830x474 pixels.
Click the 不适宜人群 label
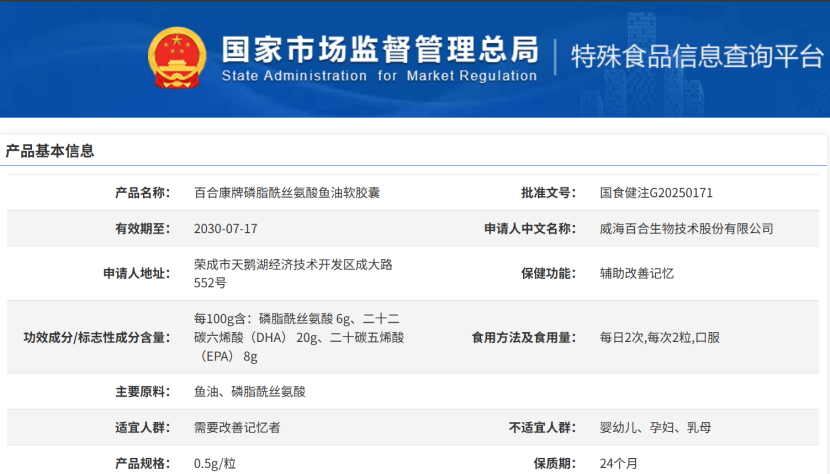click(542, 427)
